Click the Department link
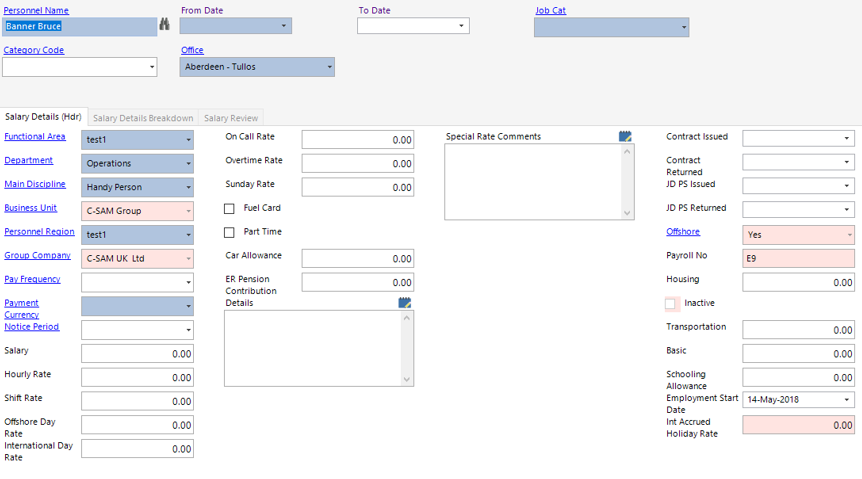This screenshot has width=862, height=479. pos(29,160)
